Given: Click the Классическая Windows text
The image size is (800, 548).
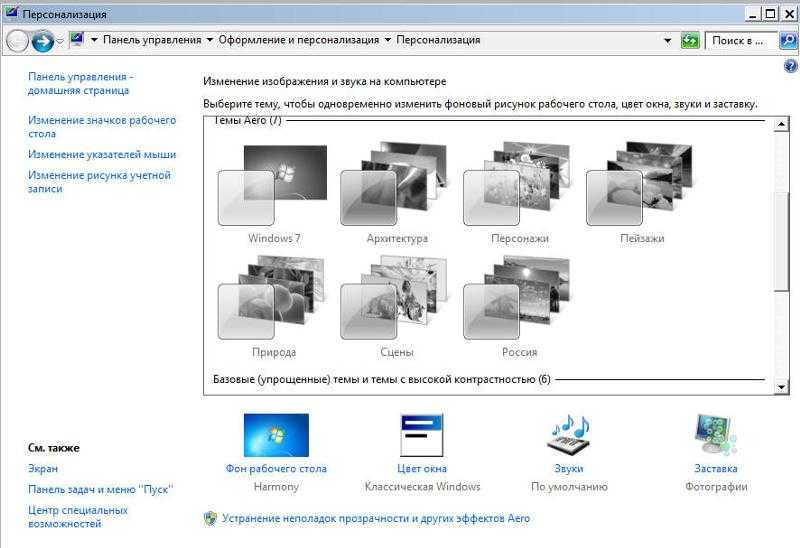Looking at the screenshot, I should (422, 487).
